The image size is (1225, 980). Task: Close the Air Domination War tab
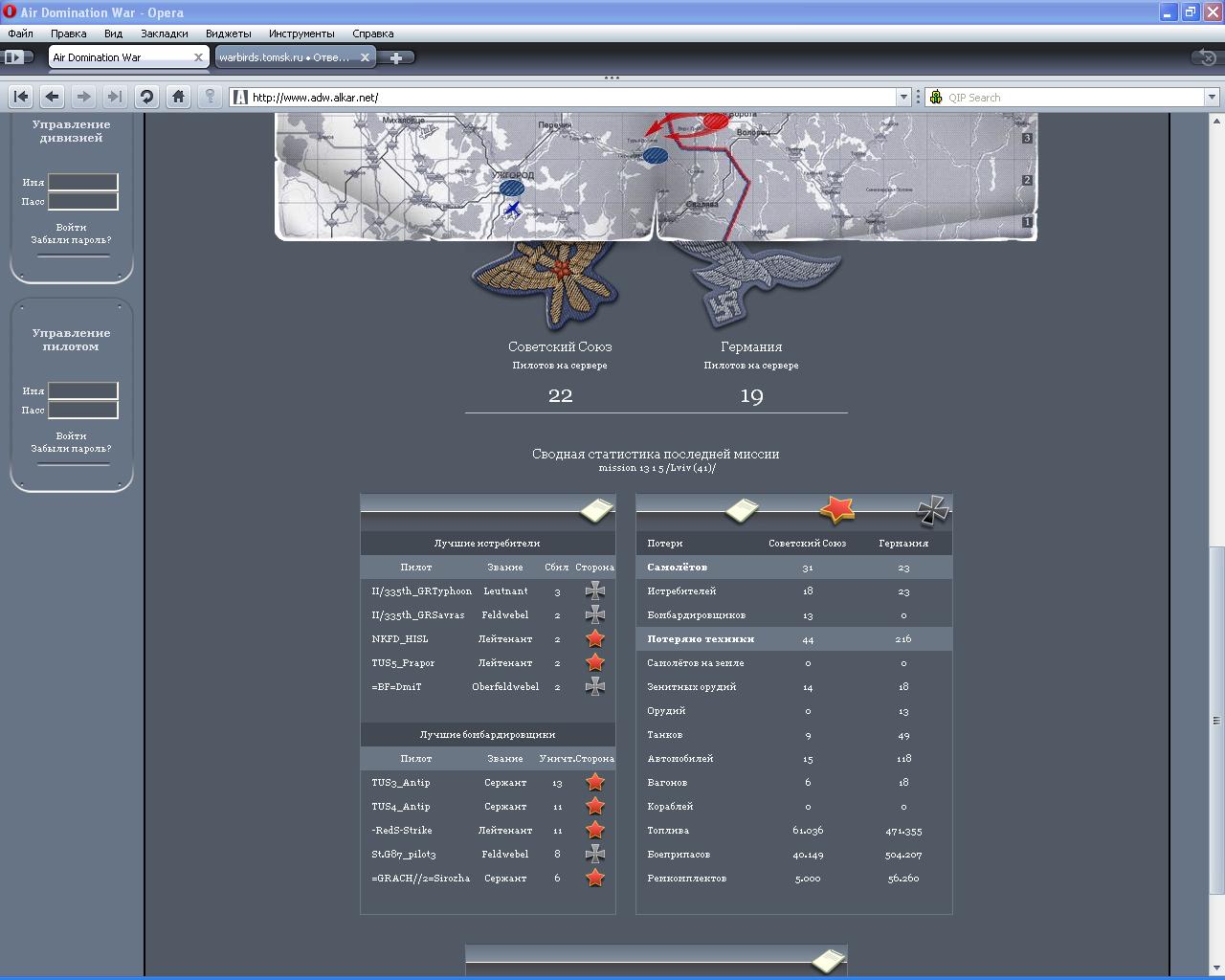(x=198, y=57)
